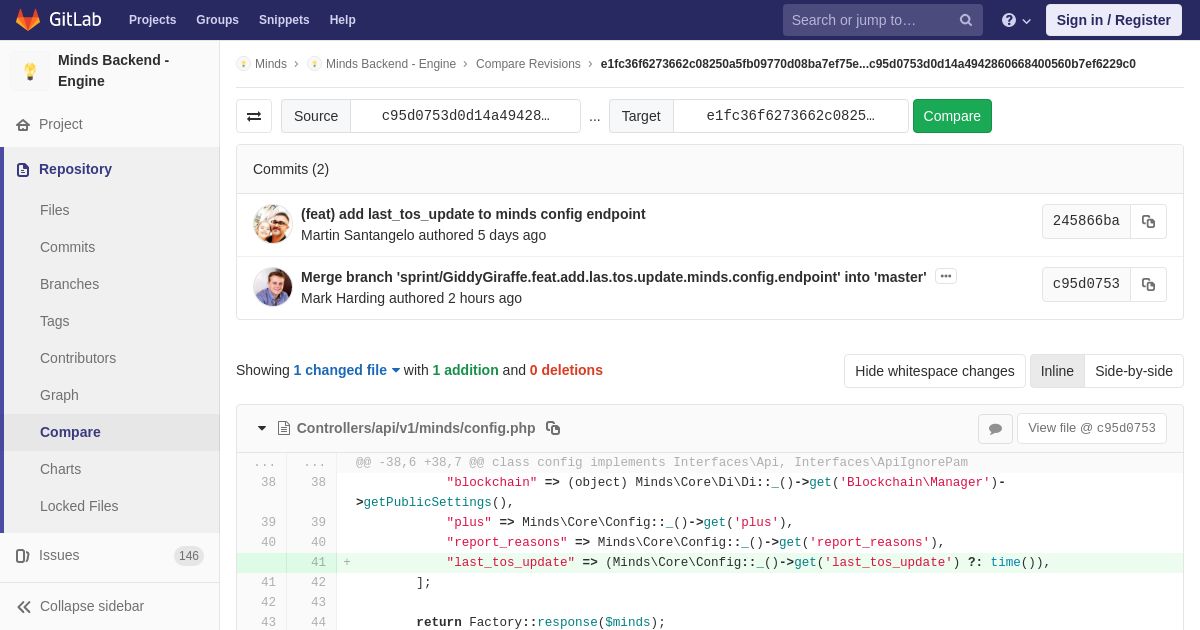
Task: Click the GitLab fox logo
Action: (28, 20)
